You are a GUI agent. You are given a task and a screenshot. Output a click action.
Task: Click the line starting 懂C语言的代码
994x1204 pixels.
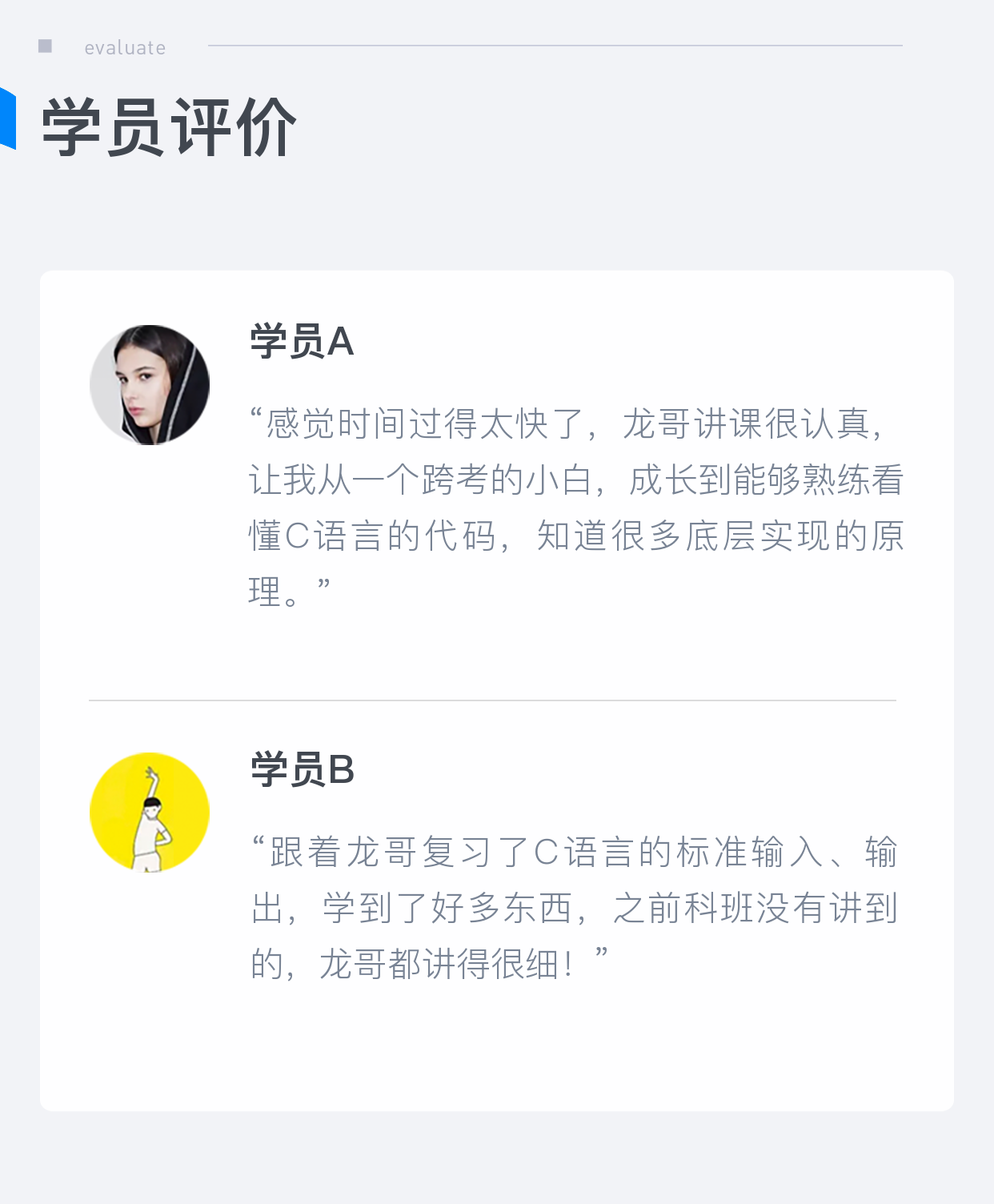point(576,536)
